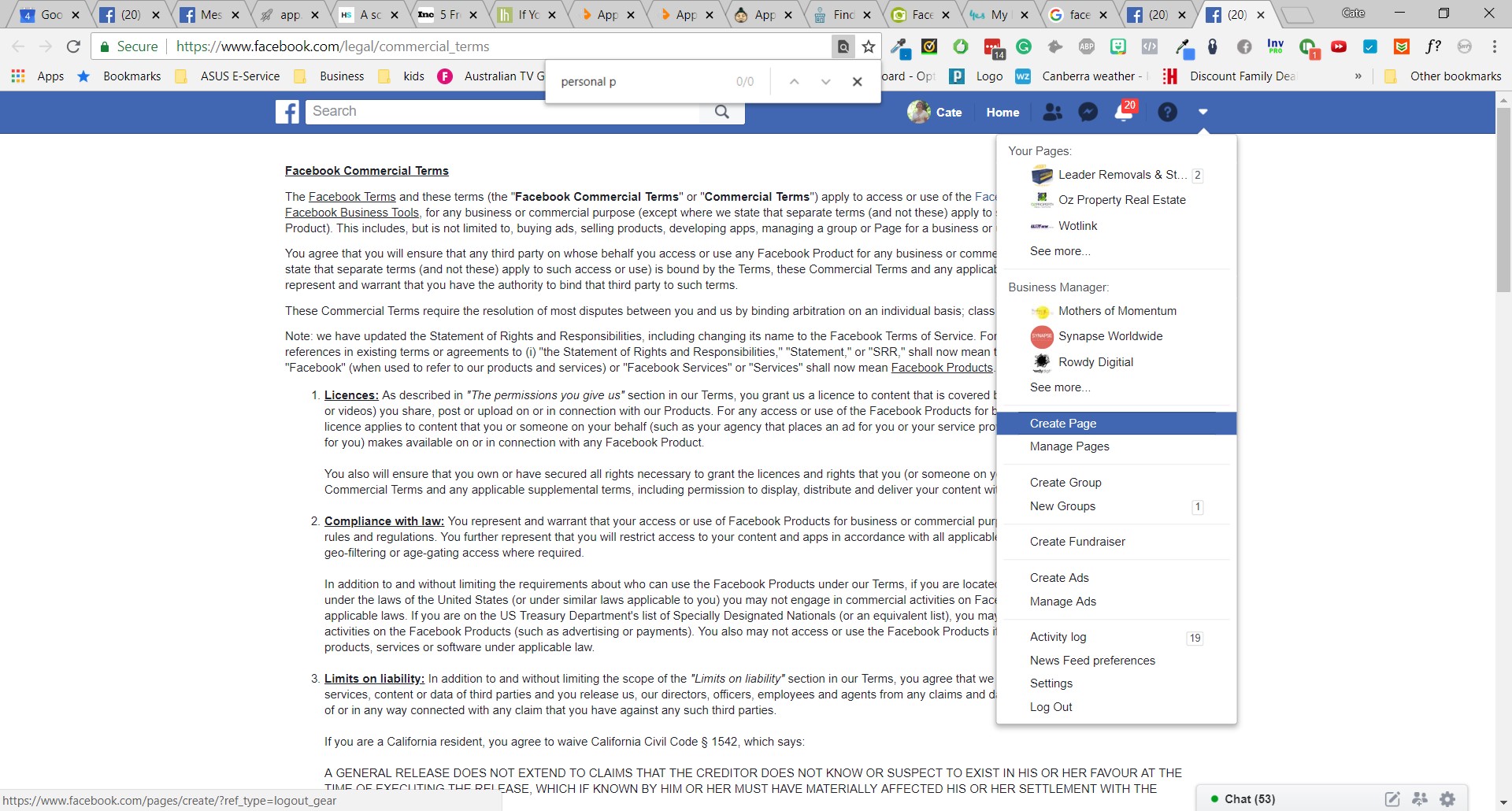
Task: Open Notifications bell with 20 badge
Action: pos(1125,112)
